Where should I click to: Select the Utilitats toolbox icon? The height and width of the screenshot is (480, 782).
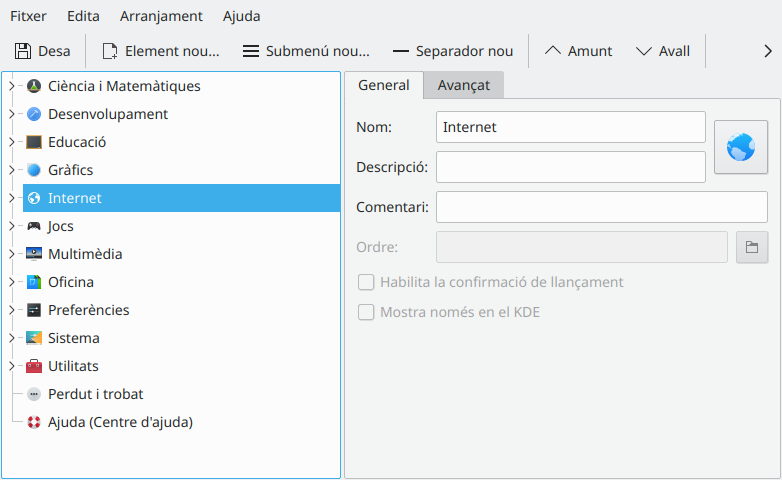point(34,366)
